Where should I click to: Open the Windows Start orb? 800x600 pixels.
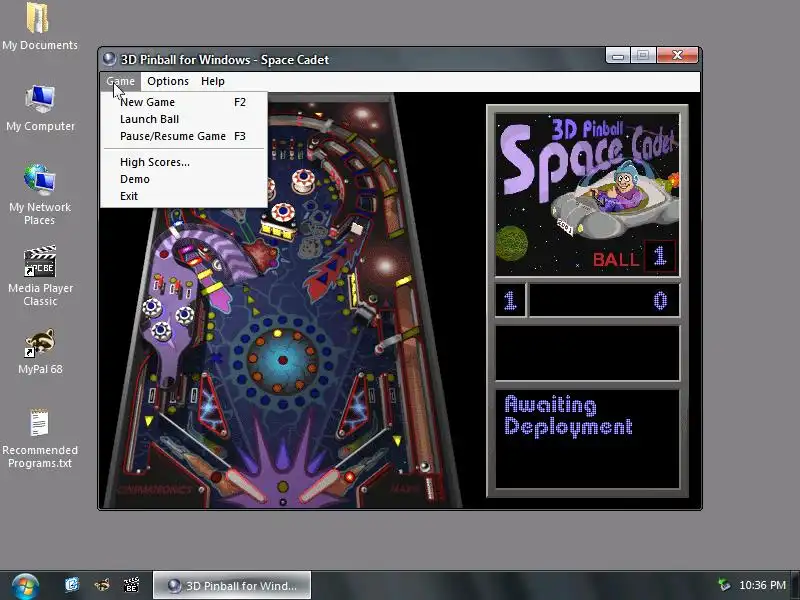point(25,586)
